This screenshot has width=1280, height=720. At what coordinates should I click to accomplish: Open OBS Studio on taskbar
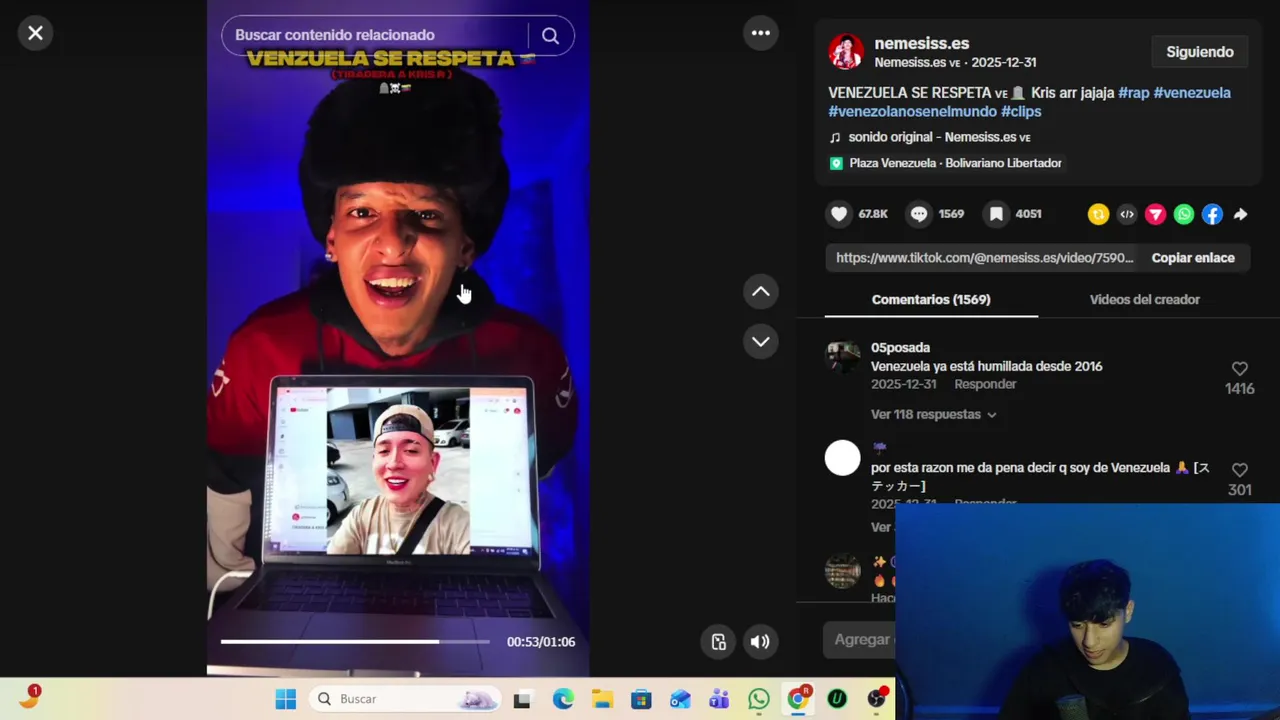(x=877, y=699)
